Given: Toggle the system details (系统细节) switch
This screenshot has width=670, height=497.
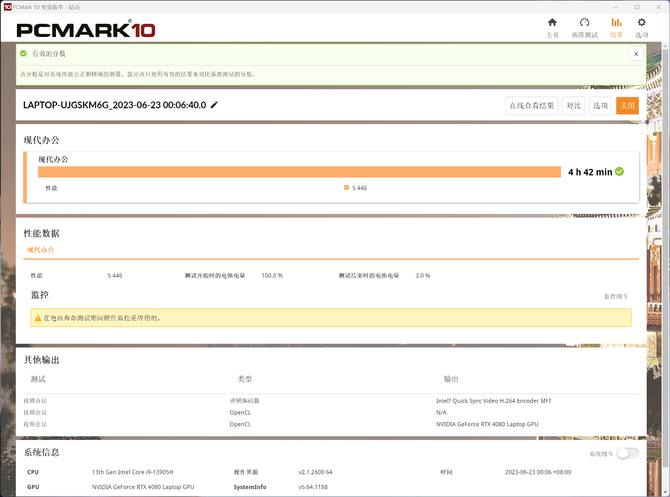Looking at the screenshot, I should click(627, 453).
